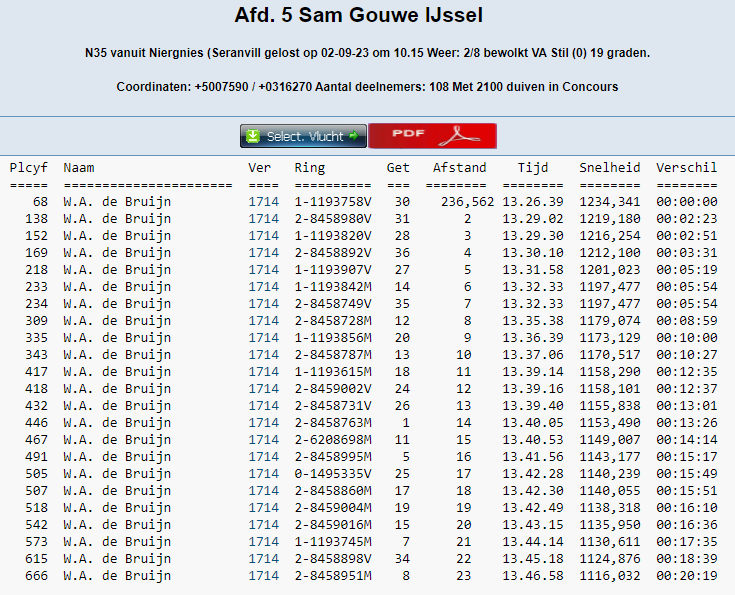Click the Get column header
The image size is (735, 595).
tap(398, 168)
